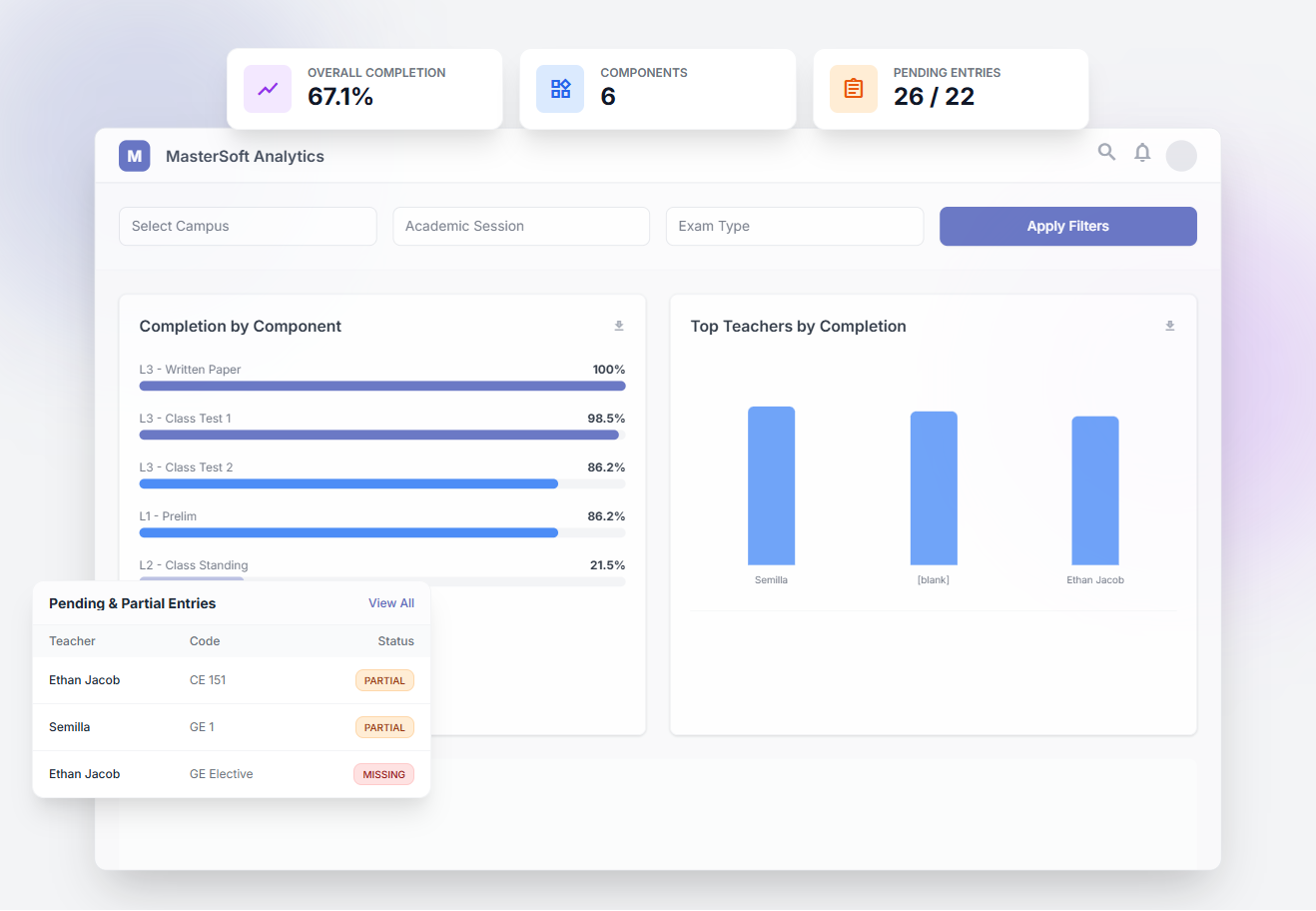This screenshot has height=911, width=1316.
Task: Click the MasterSoft M logo
Action: click(x=135, y=156)
